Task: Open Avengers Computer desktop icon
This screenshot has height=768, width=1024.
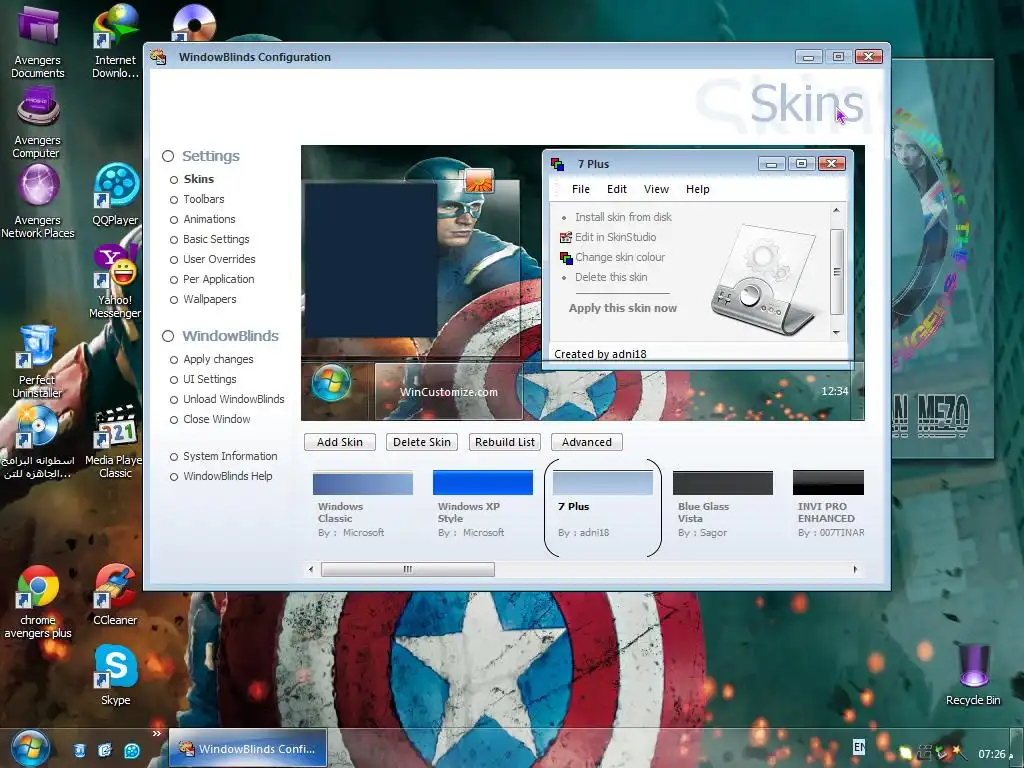Action: (37, 122)
